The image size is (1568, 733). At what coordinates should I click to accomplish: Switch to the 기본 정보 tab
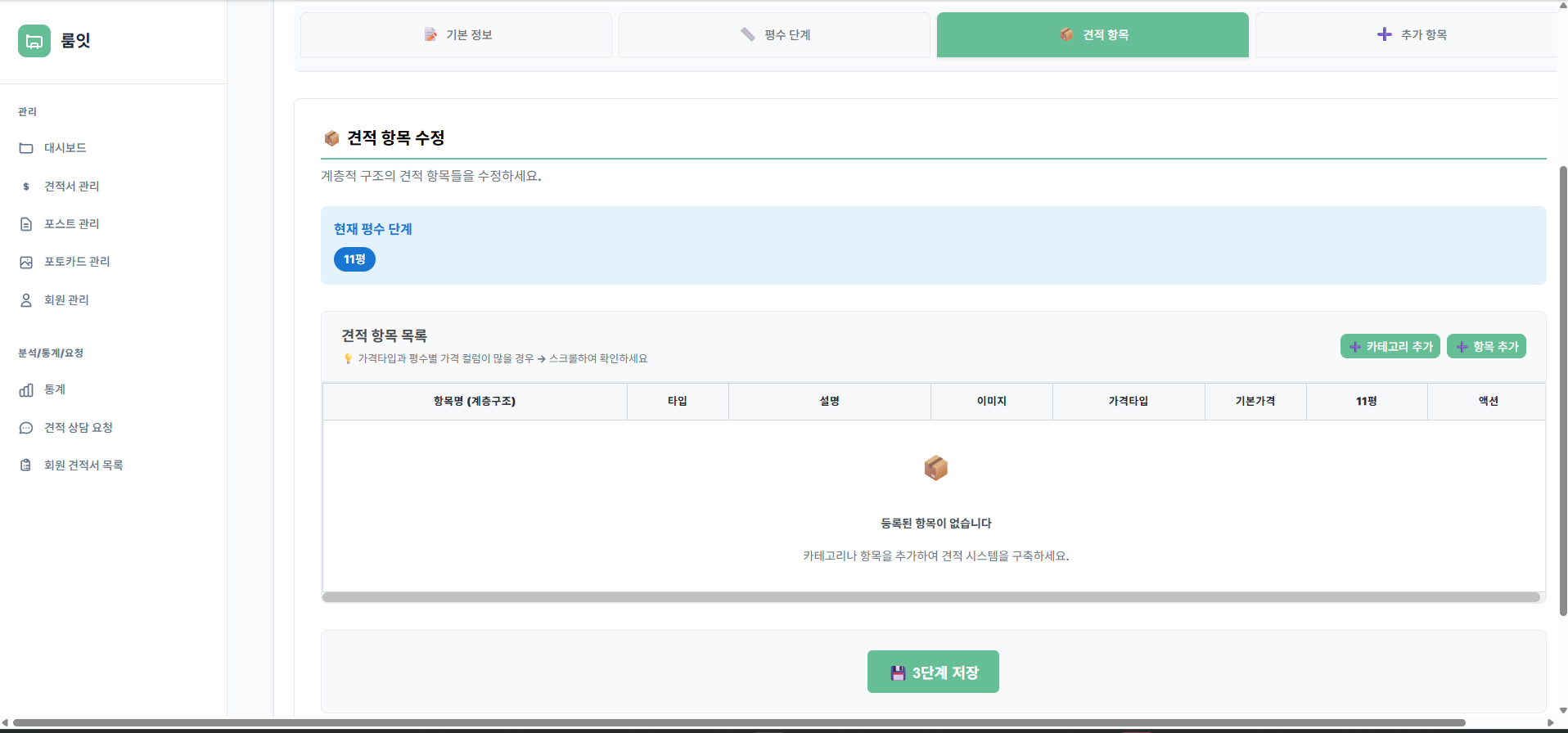click(457, 35)
